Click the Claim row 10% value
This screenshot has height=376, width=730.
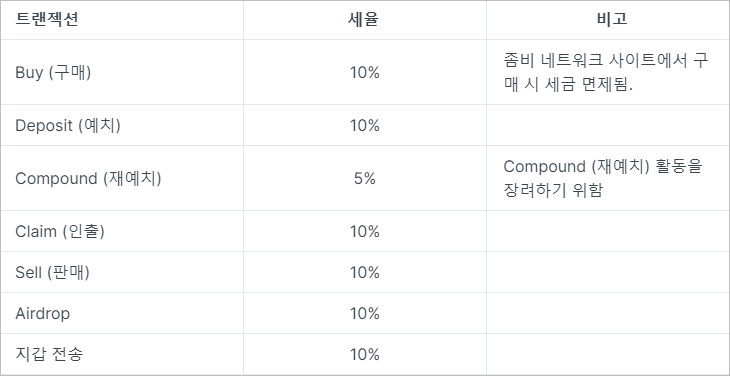365,231
